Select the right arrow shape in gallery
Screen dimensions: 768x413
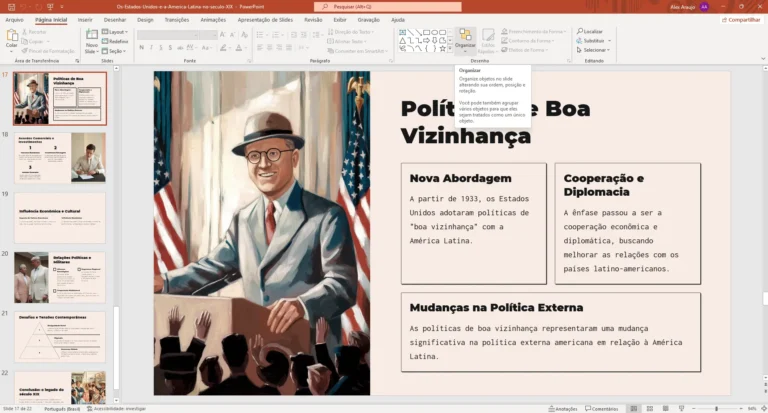coord(426,41)
